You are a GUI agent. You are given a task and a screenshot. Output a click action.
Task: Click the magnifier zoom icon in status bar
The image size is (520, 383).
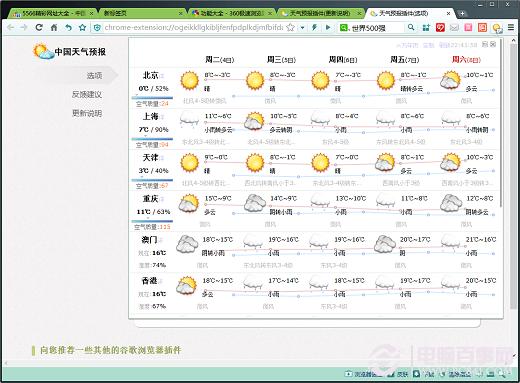click(x=502, y=374)
